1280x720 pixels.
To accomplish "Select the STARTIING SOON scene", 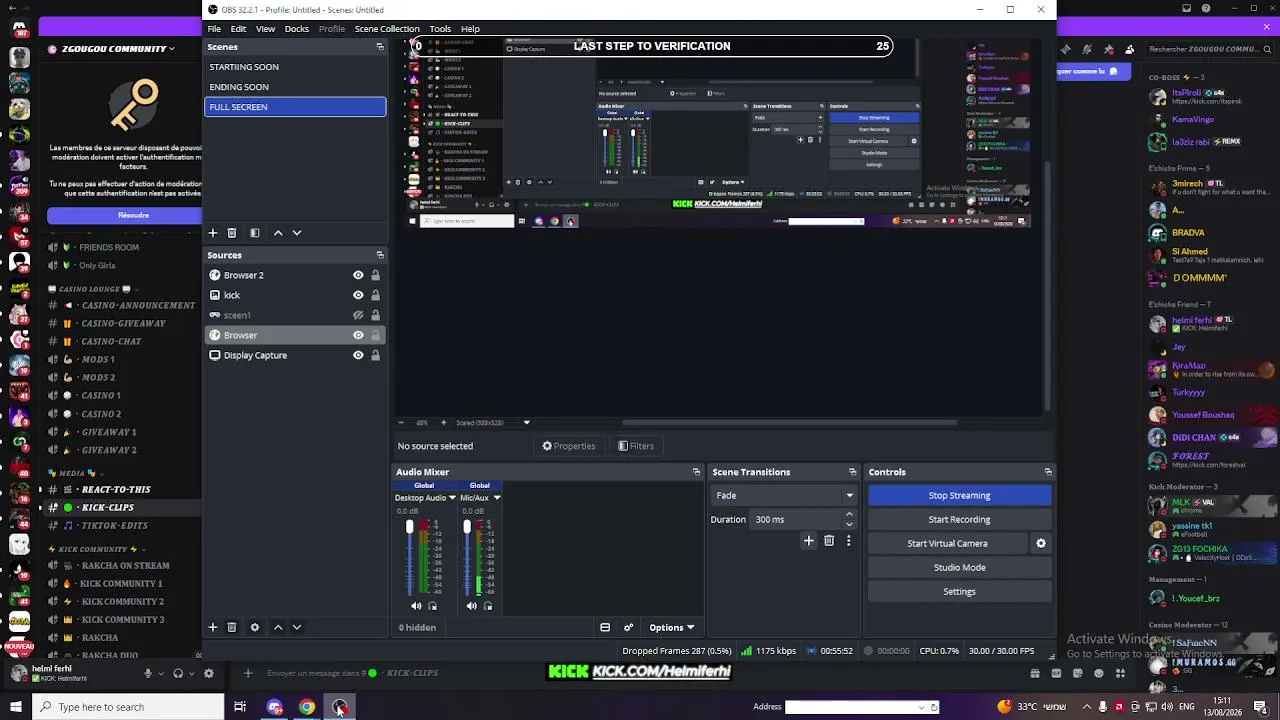I will point(295,67).
